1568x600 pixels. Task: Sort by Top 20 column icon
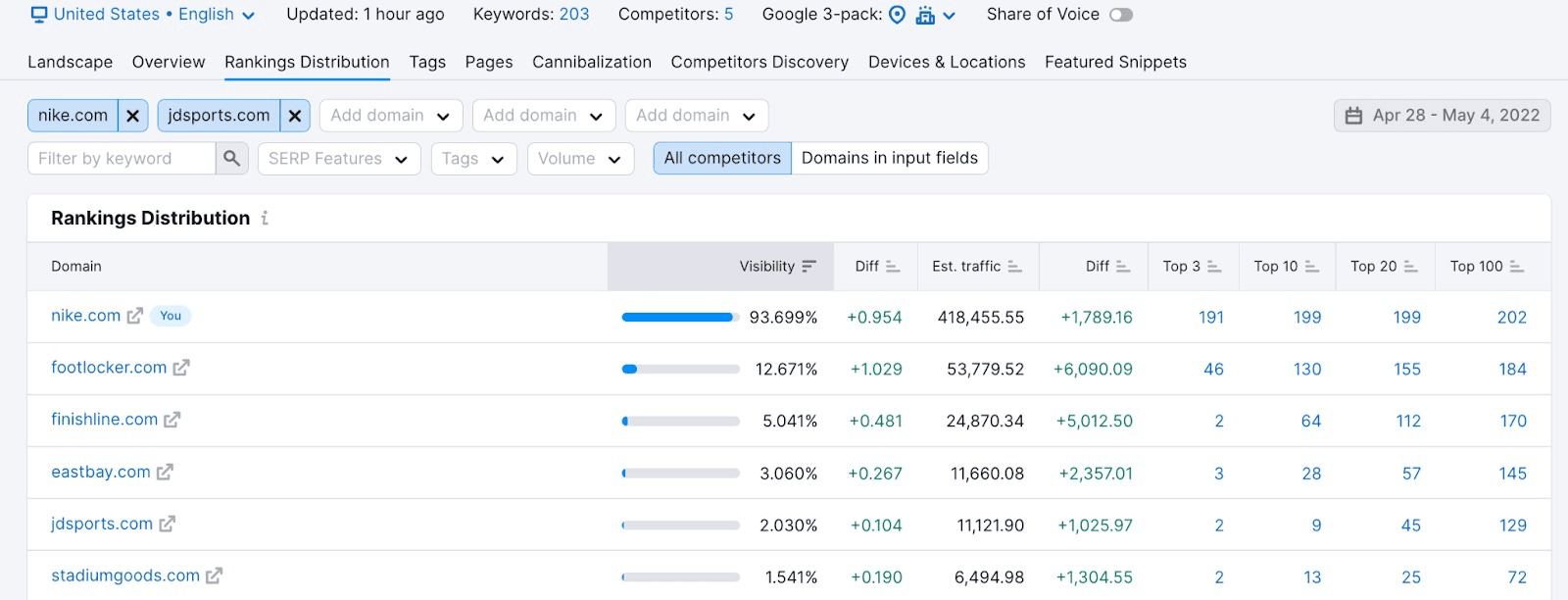(x=1411, y=267)
